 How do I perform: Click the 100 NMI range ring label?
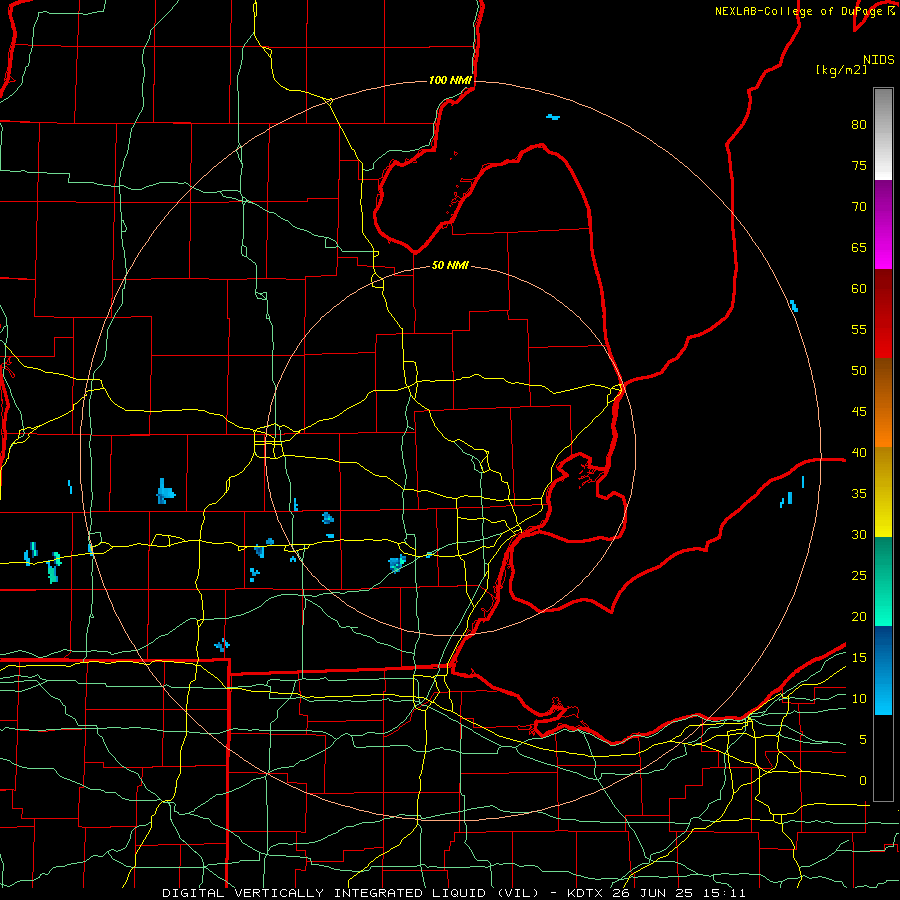450,80
